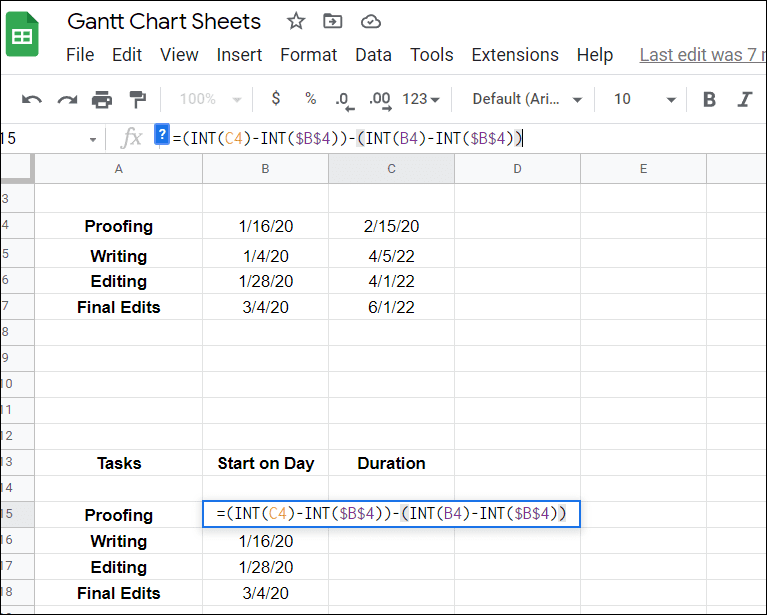Select cell 1/28/20 in row 17
Image resolution: width=767 pixels, height=615 pixels.
266,567
